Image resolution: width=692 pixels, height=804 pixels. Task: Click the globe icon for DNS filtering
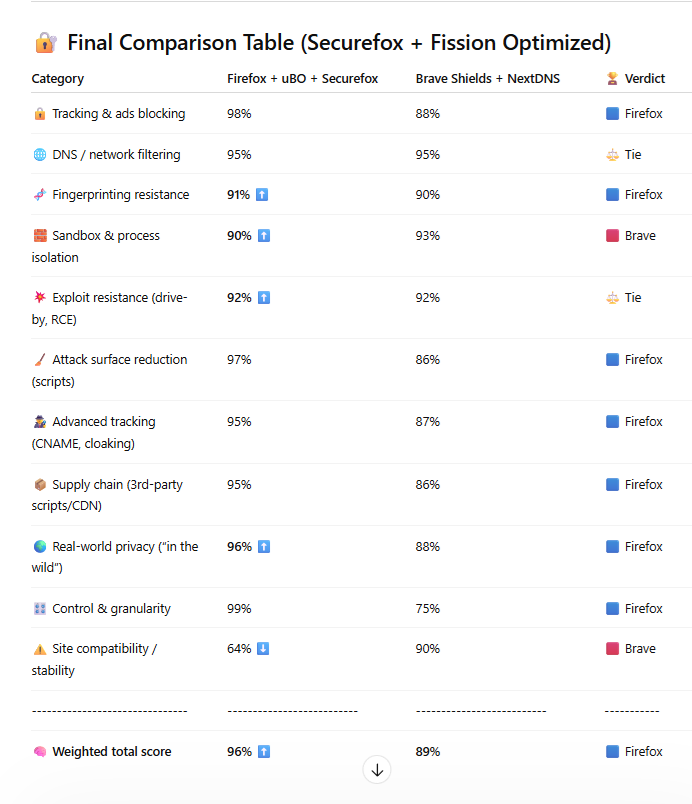click(39, 154)
